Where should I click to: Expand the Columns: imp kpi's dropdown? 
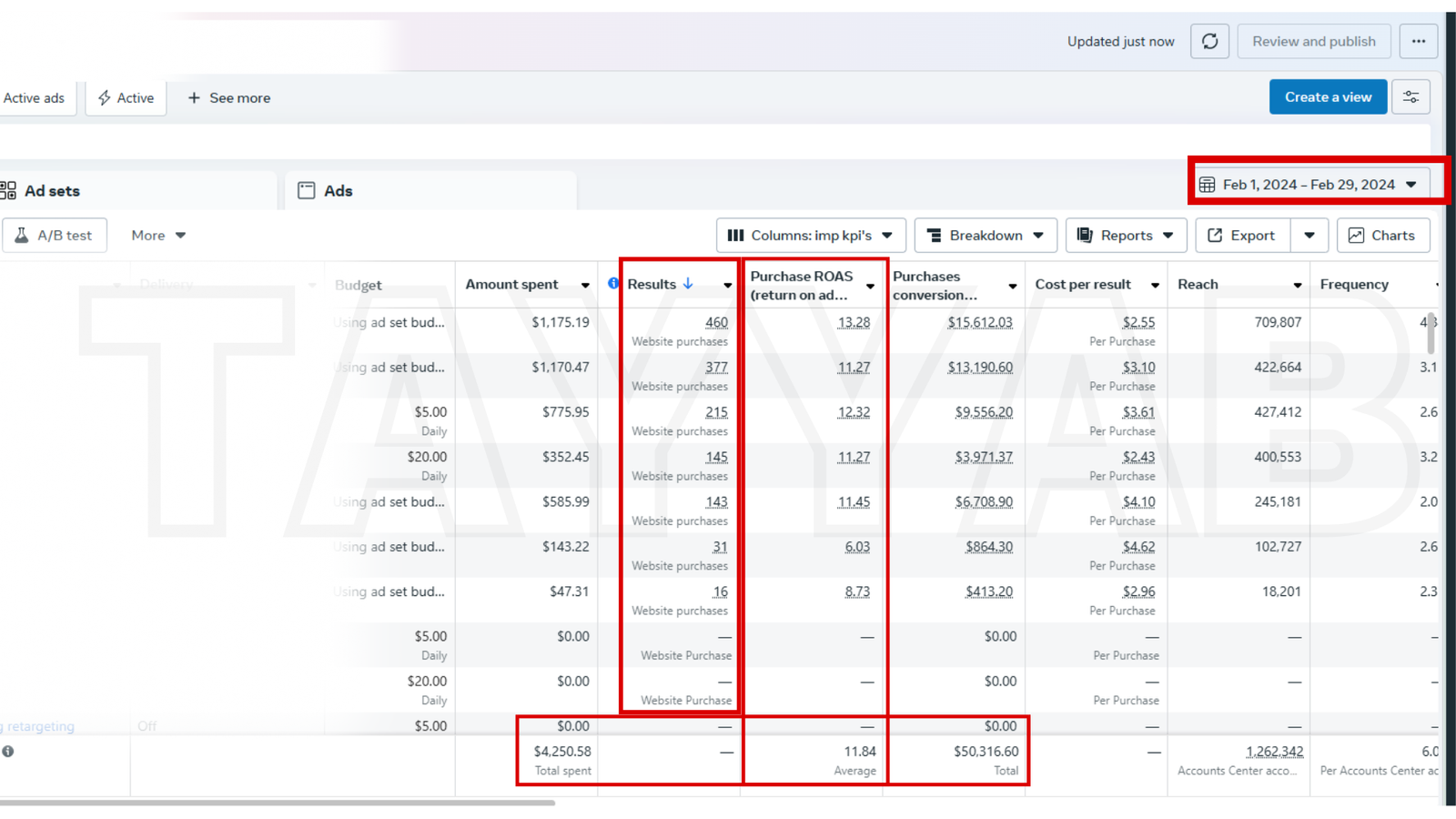coord(810,236)
